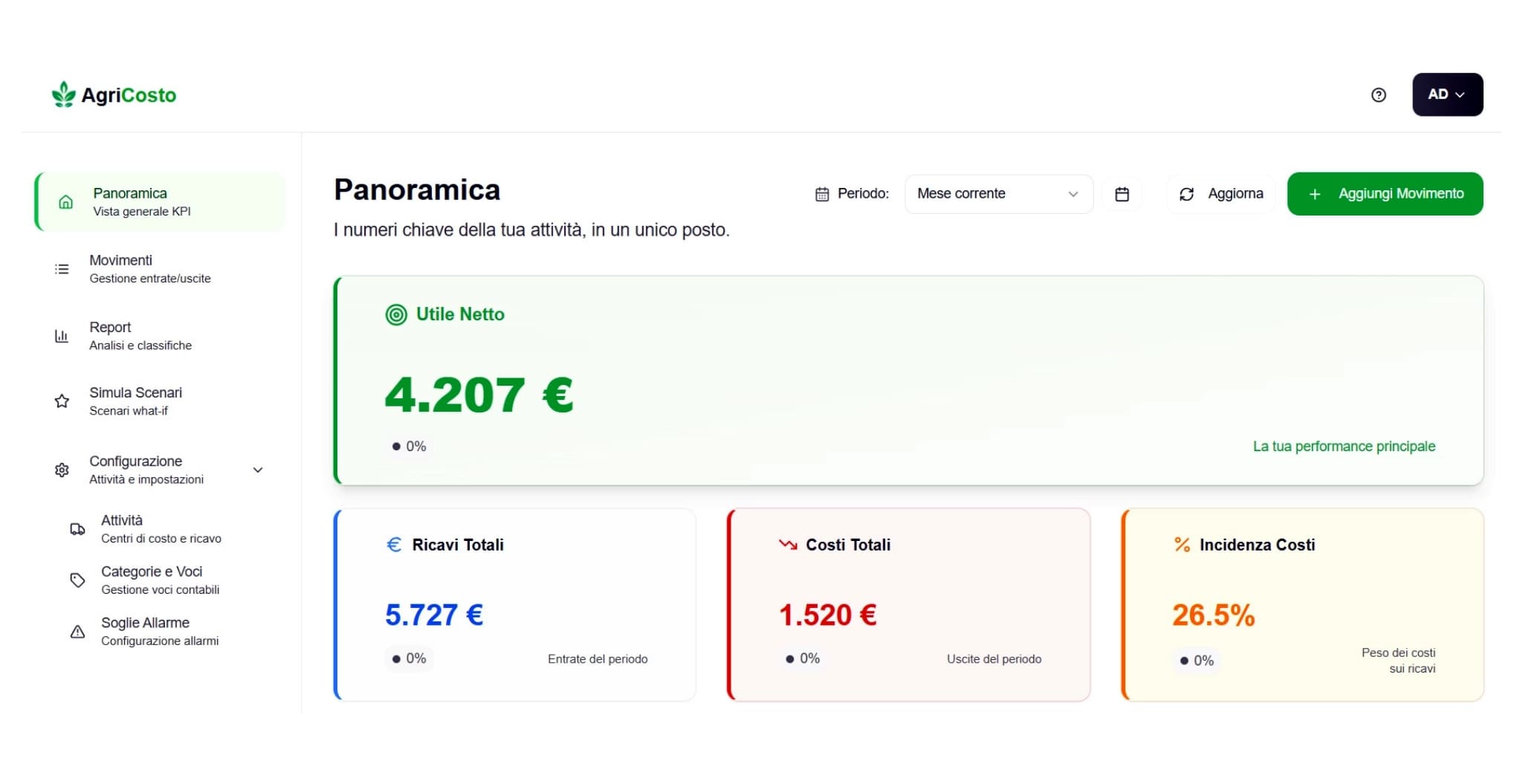The width and height of the screenshot is (1523, 784).
Task: Open Report via the bar chart icon
Action: 62,335
